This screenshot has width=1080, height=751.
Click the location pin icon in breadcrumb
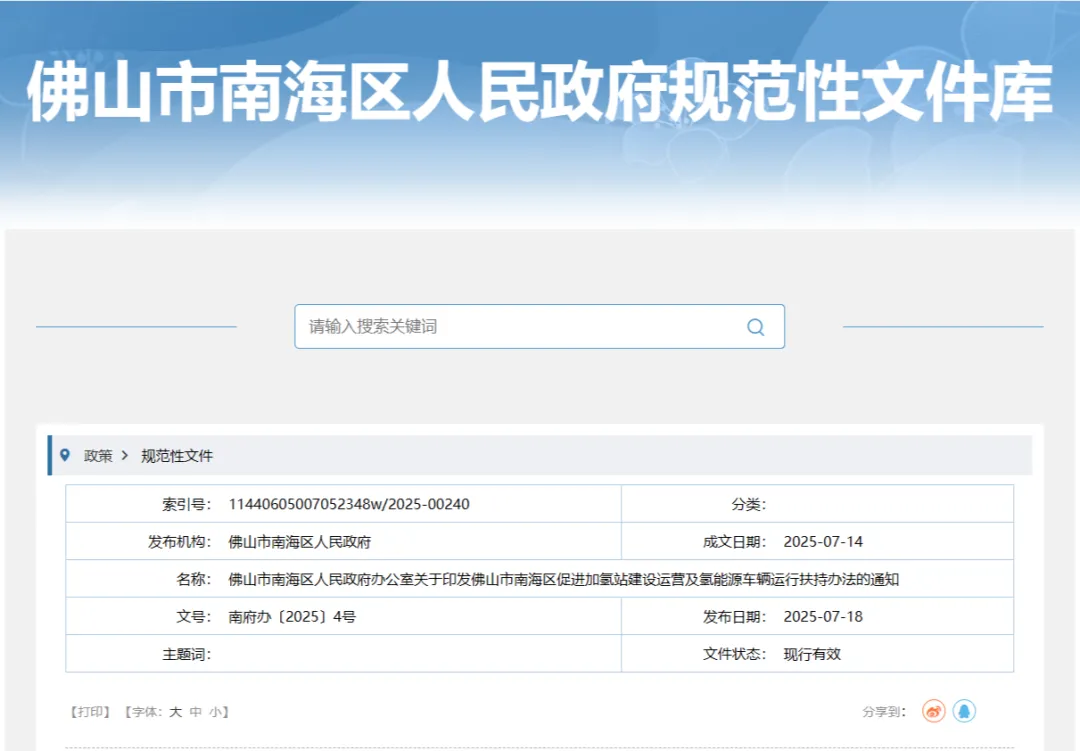point(66,454)
